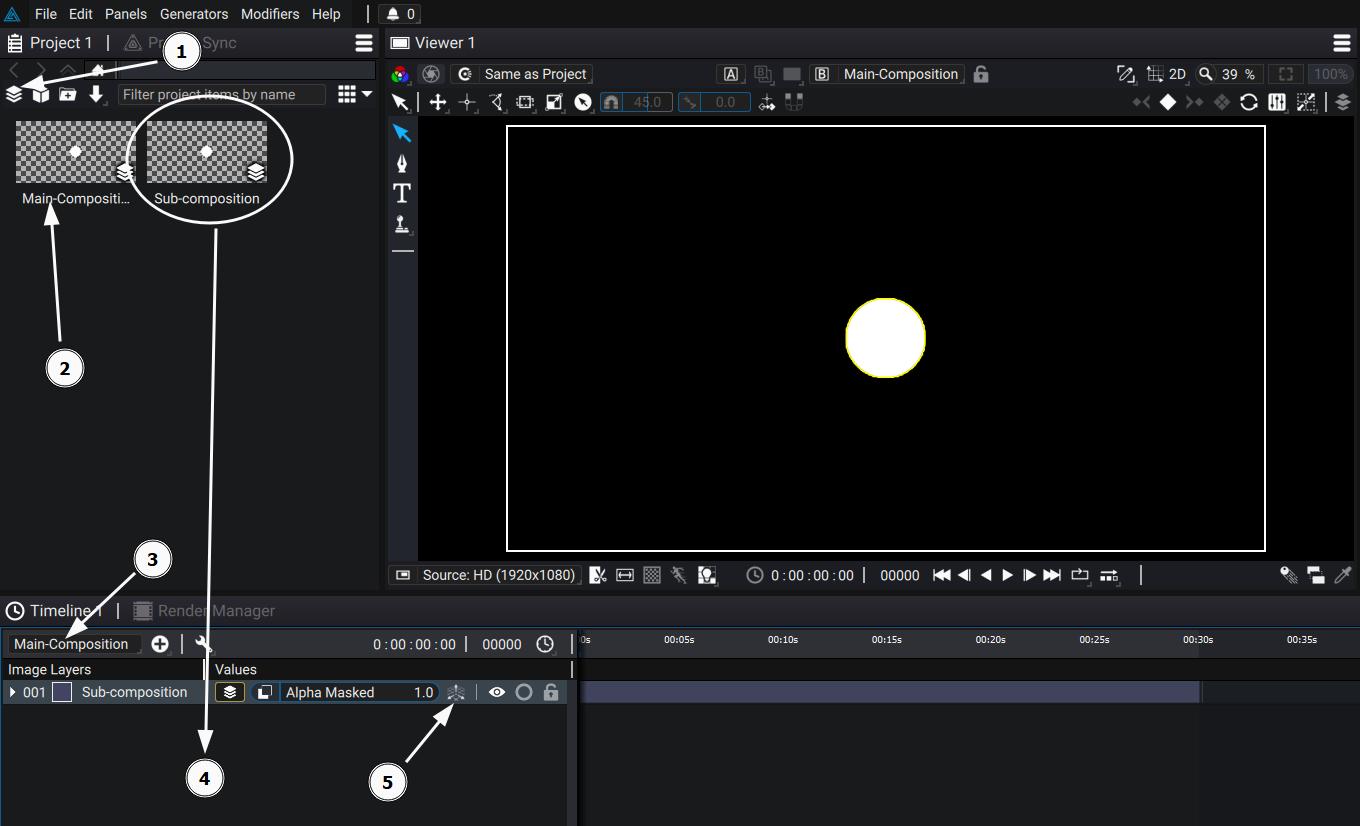1360x826 pixels.
Task: Select the Sub-composition thumbnail in Project
Action: click(x=207, y=152)
